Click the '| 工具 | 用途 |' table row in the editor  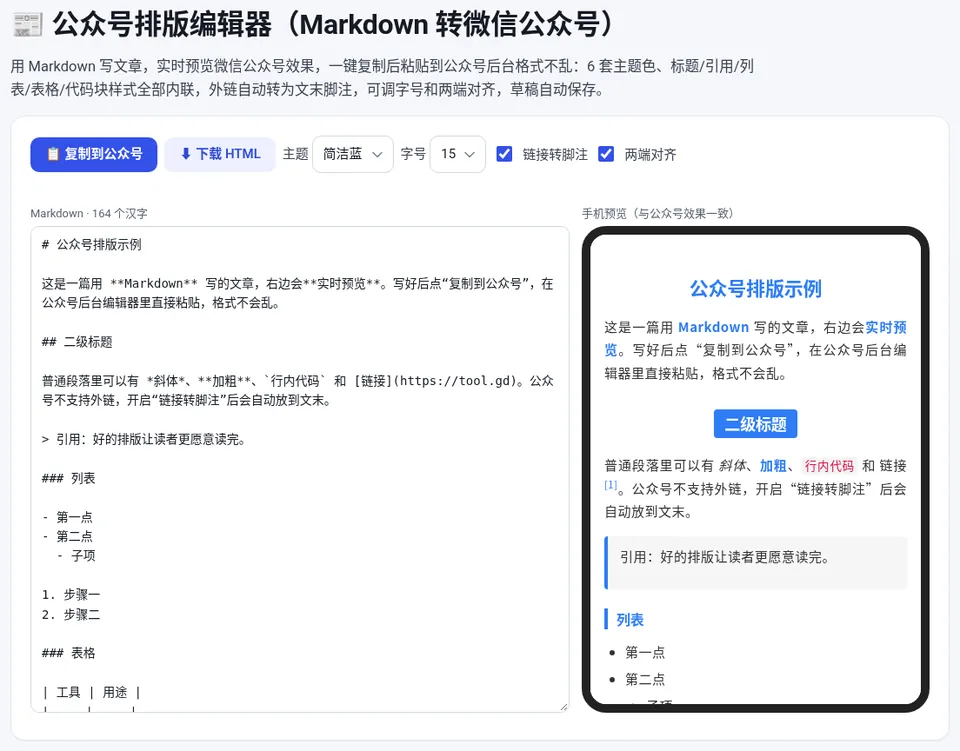(x=91, y=692)
